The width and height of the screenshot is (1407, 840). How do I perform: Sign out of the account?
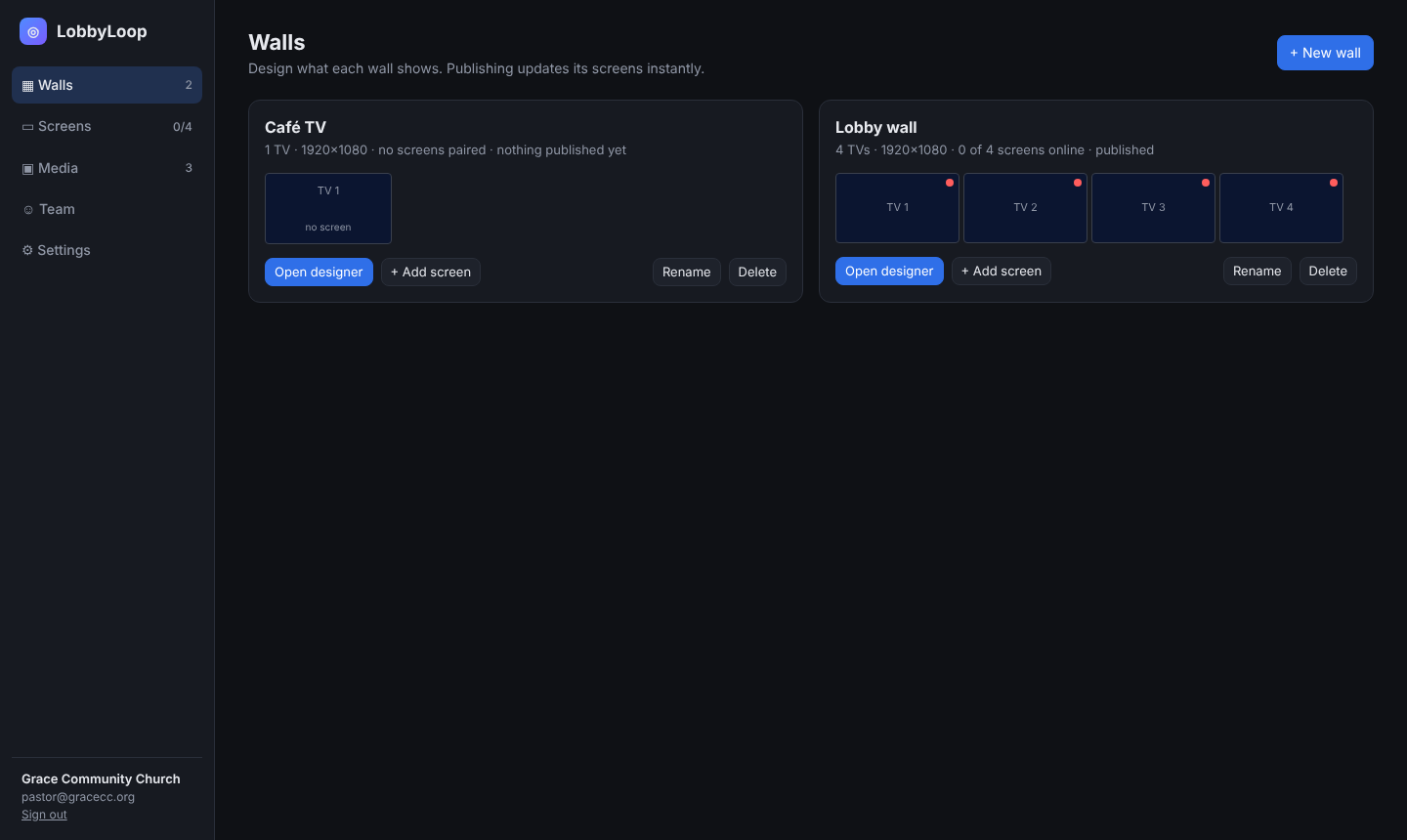point(44,815)
